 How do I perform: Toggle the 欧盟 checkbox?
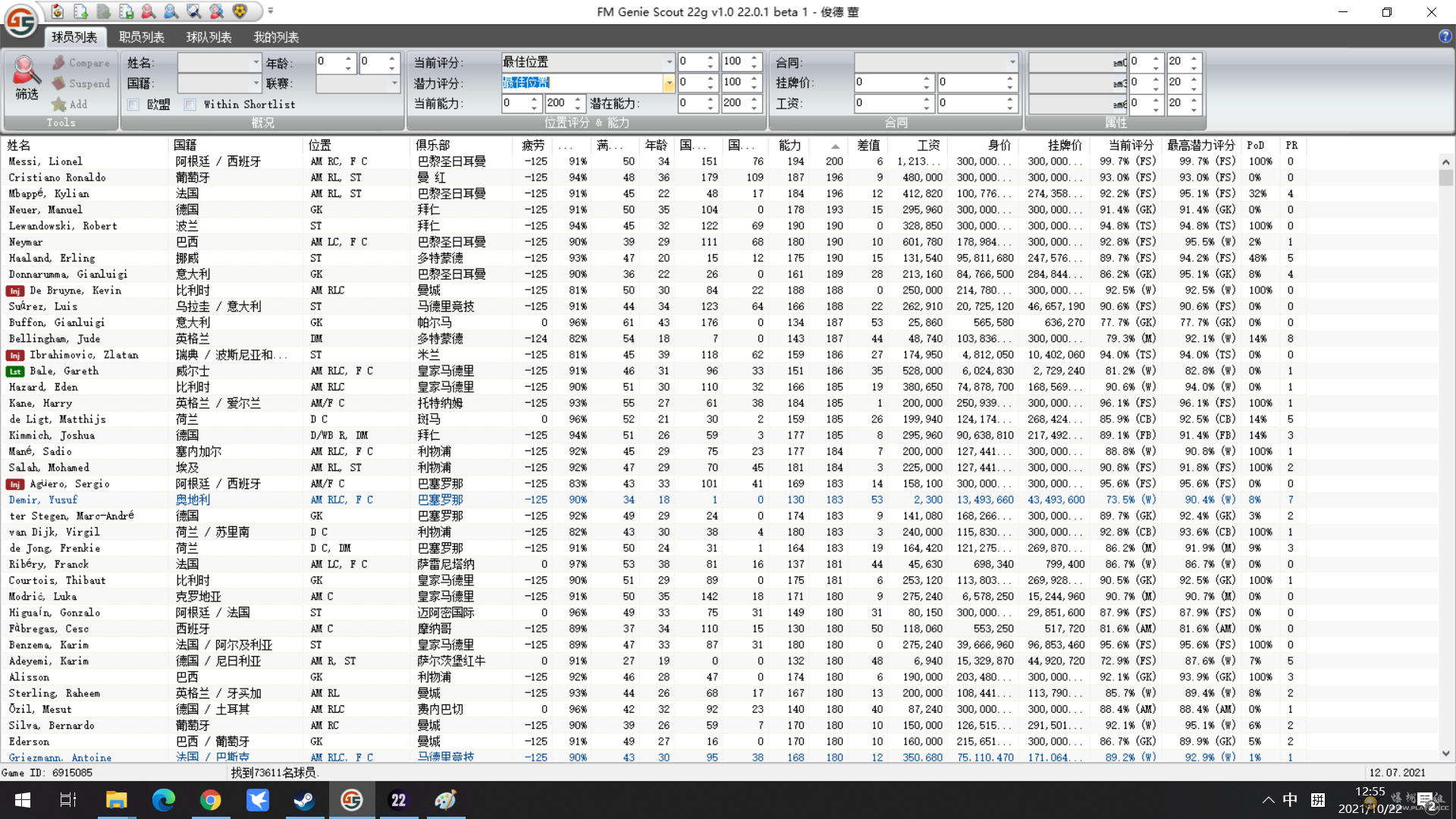133,105
